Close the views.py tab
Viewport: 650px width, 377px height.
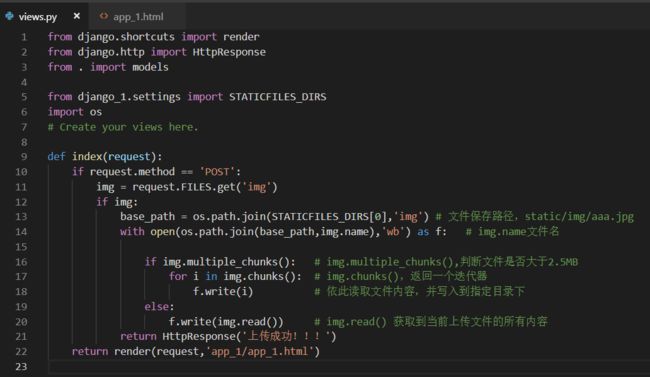(x=77, y=16)
